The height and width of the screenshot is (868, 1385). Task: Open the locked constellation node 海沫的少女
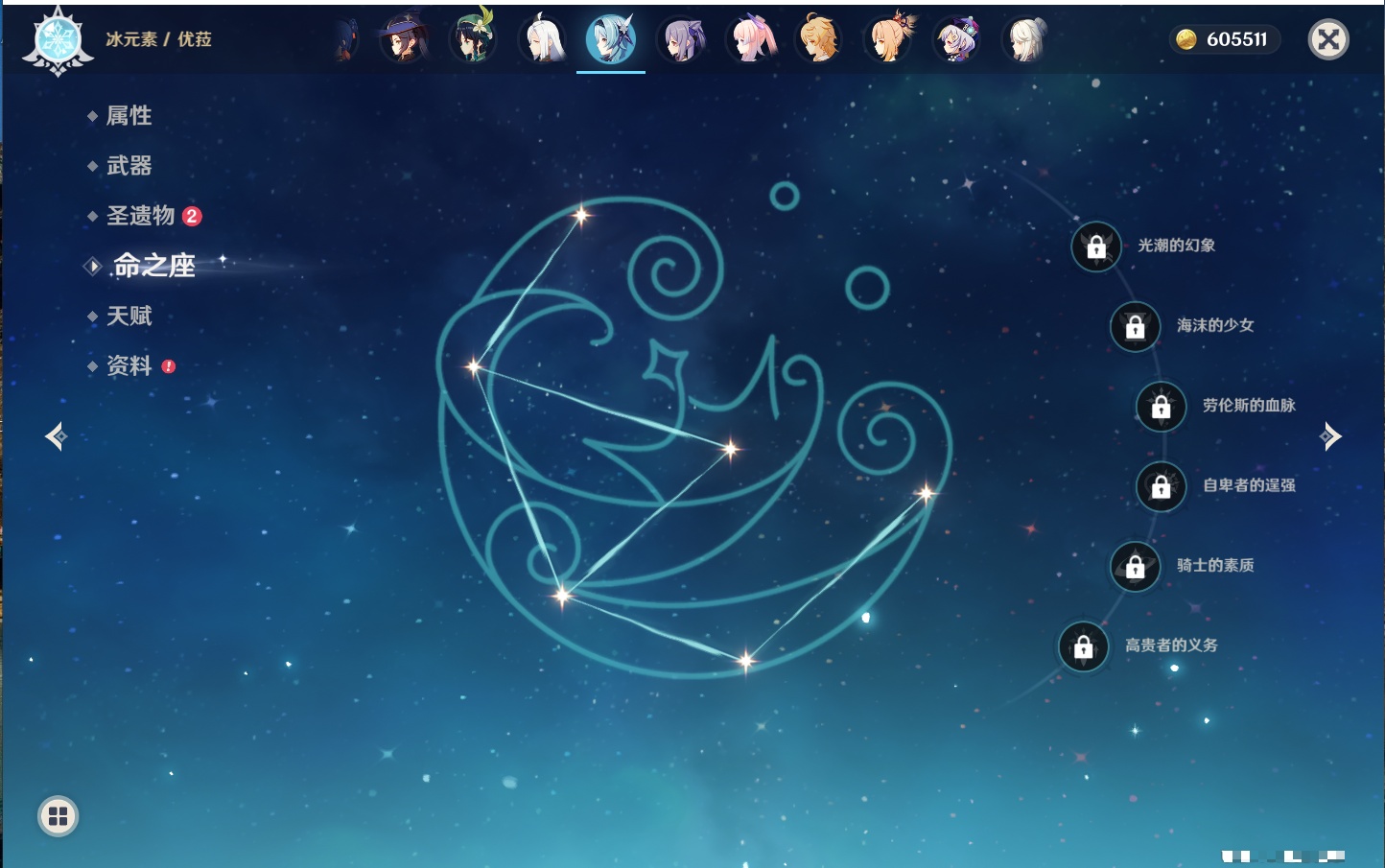pos(1136,326)
